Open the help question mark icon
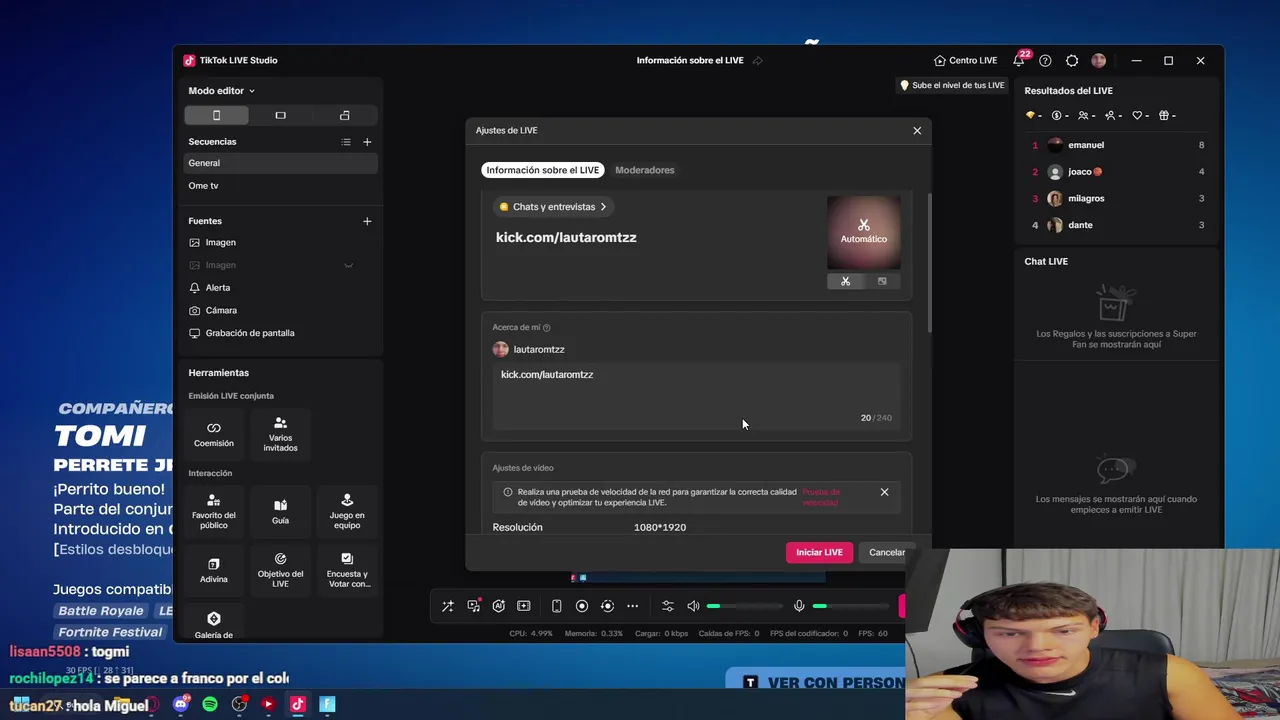The image size is (1280, 720). tap(1045, 60)
